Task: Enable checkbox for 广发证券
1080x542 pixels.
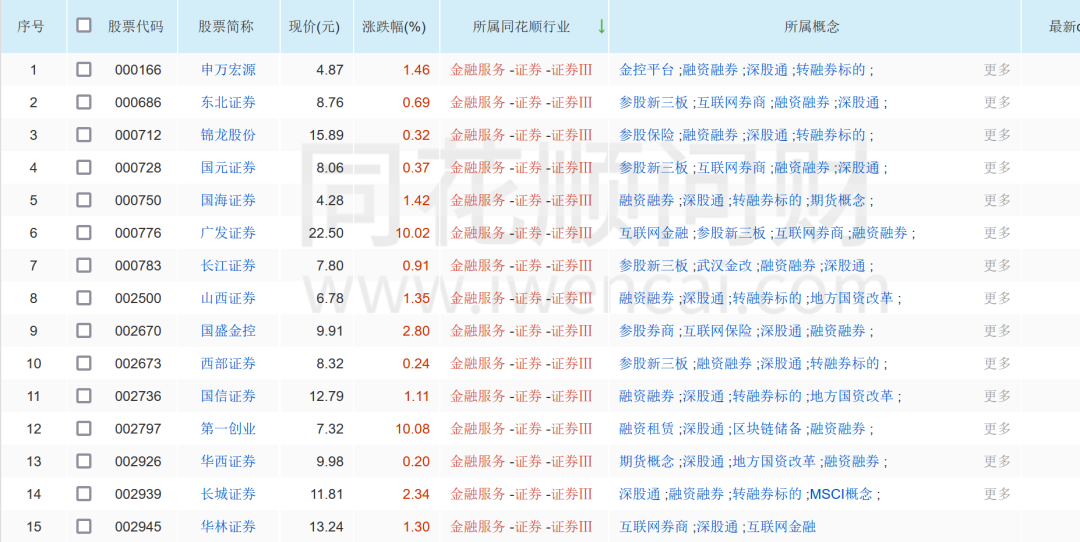Action: point(83,233)
